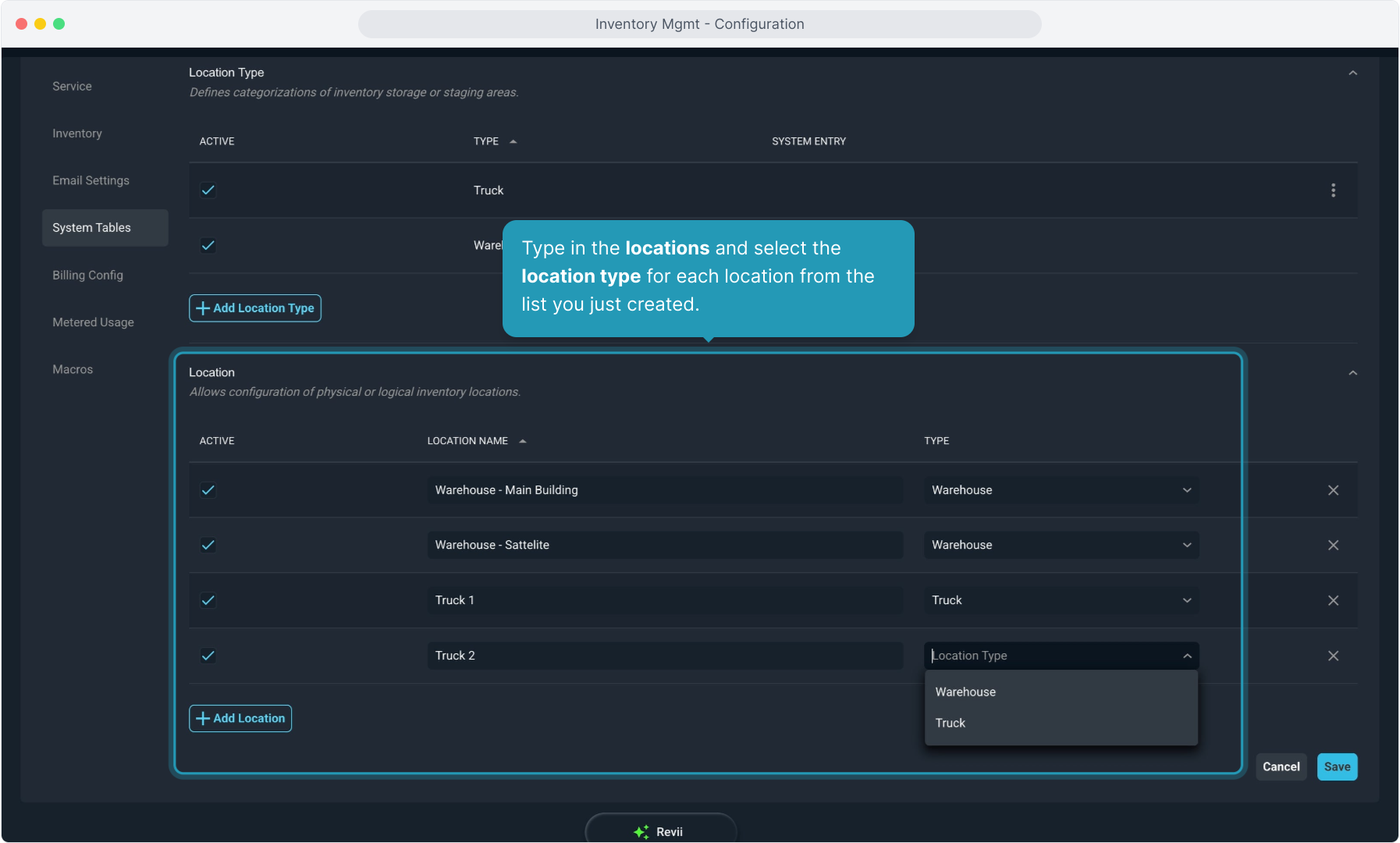Open the three-dot menu for Truck type
Screen dimensions: 1400x843
(x=1333, y=190)
